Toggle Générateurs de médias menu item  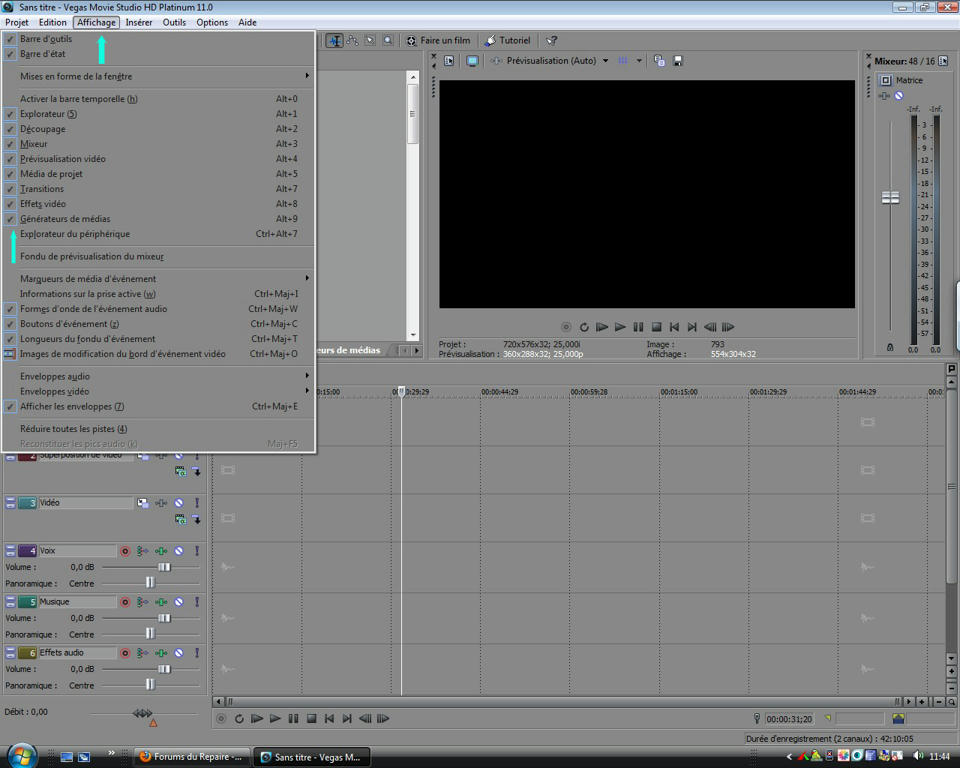(159, 219)
